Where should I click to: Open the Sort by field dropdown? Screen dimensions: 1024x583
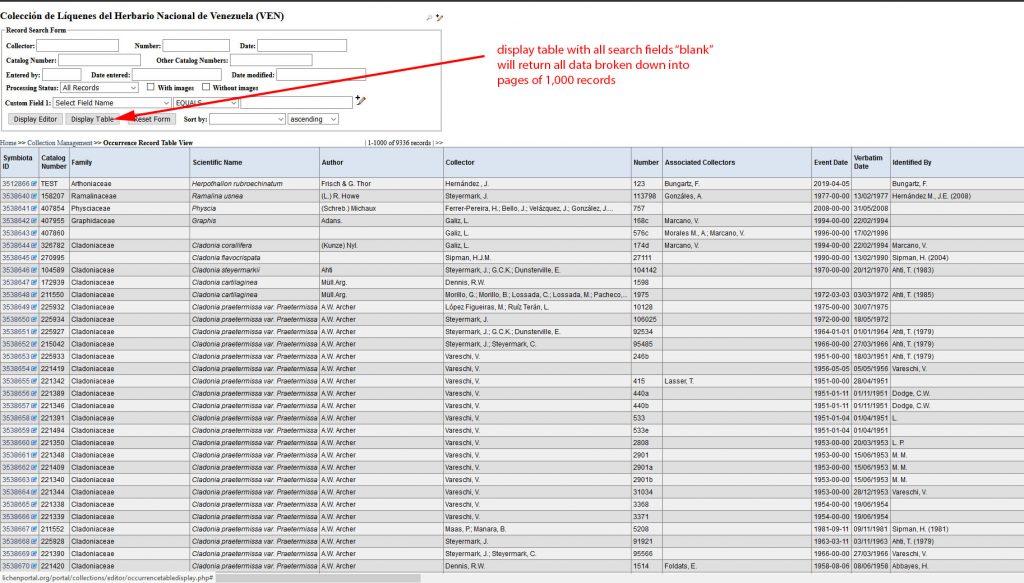(248, 119)
